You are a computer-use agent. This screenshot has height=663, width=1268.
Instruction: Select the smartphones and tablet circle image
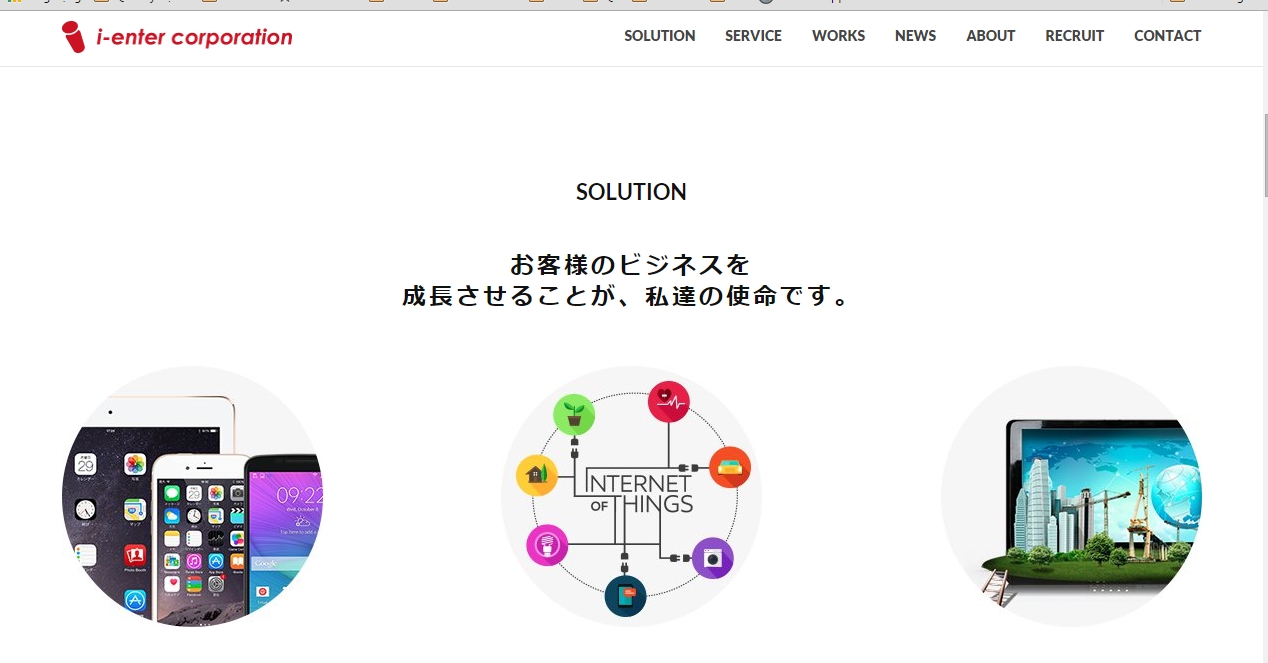192,496
